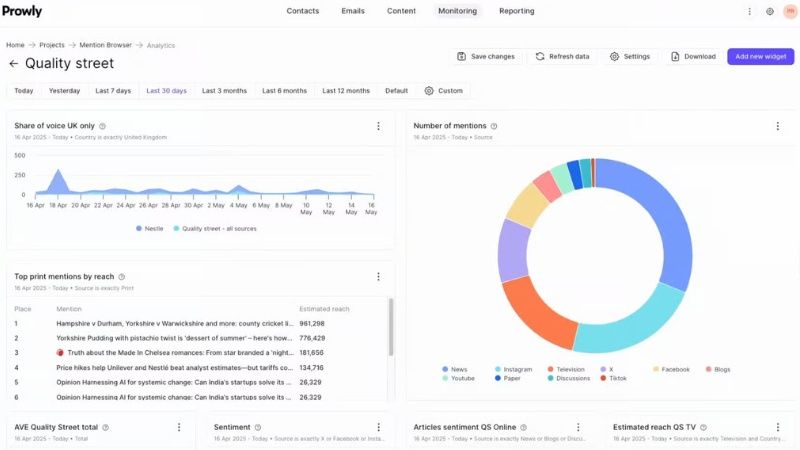Open options menu of Estimated reach QS TV

point(778,427)
